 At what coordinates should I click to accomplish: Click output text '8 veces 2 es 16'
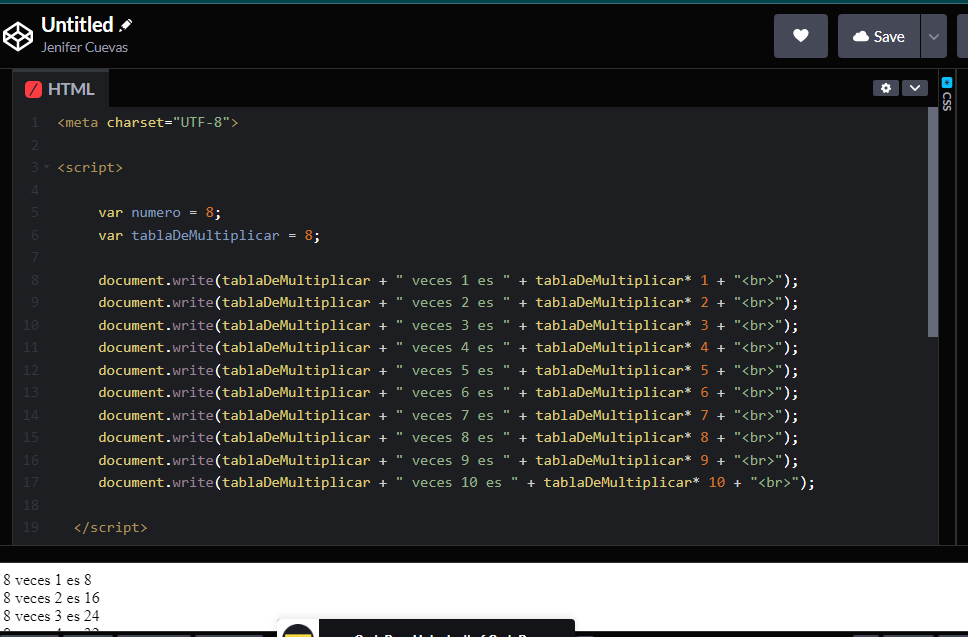coord(51,598)
